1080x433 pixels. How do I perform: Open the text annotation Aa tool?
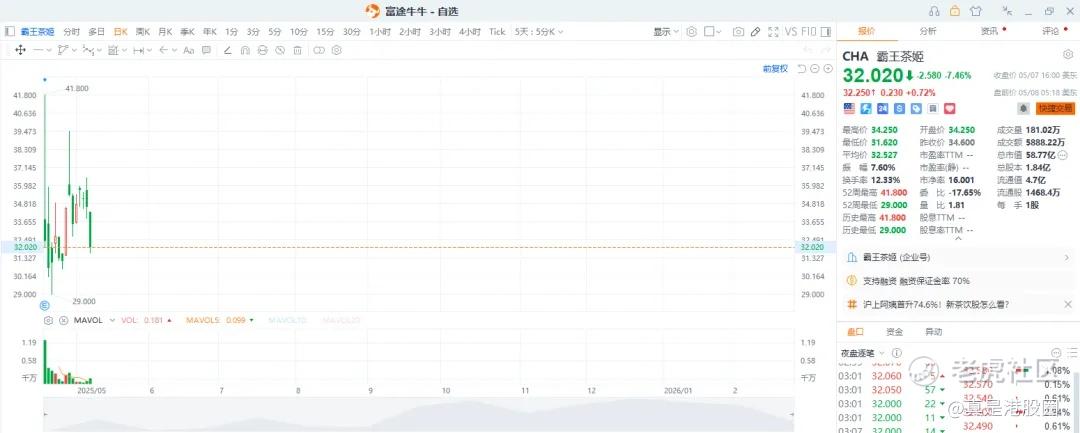point(188,50)
